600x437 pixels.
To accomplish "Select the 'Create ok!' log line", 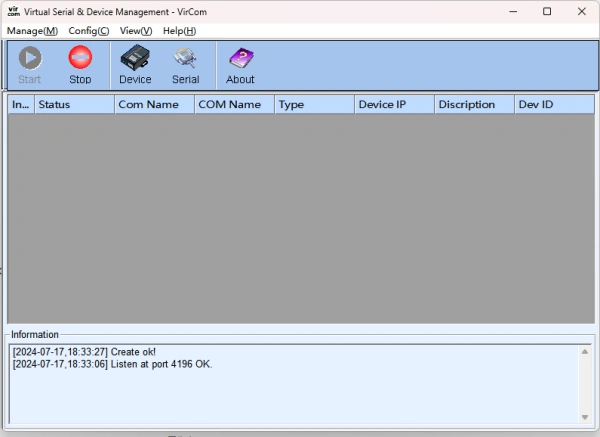I will (84, 352).
